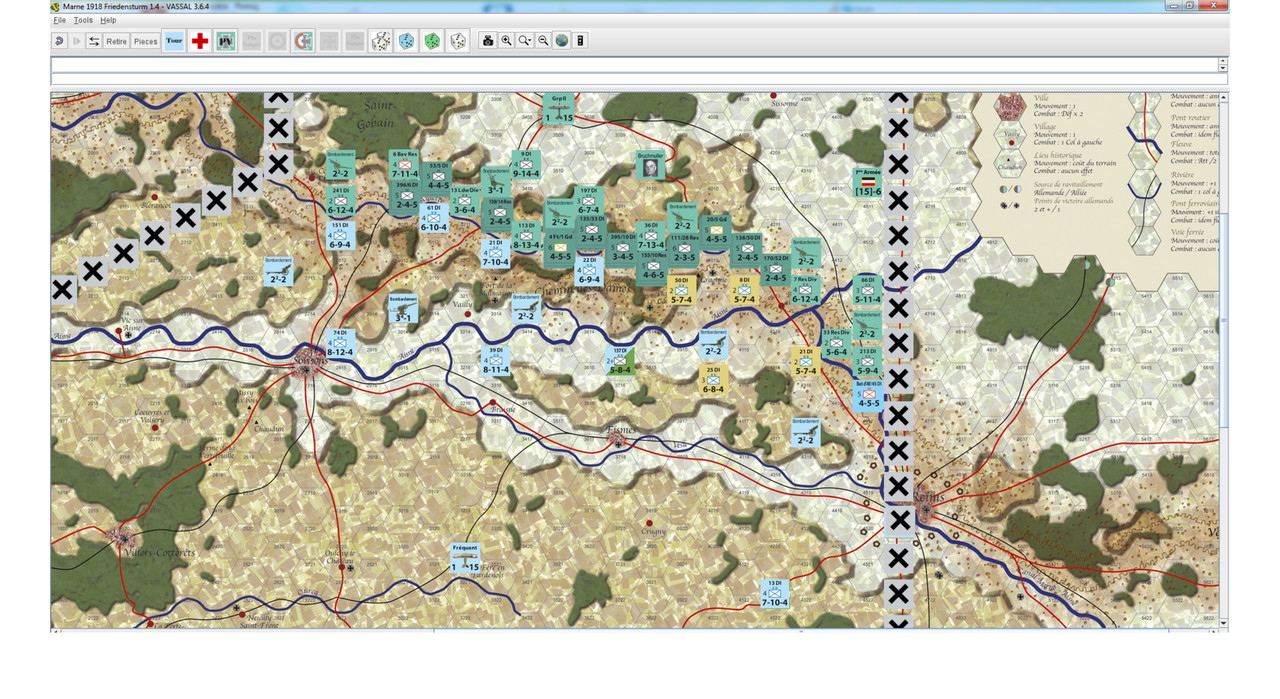The width and height of the screenshot is (1280, 699).
Task: Select the 9 DI counter
Action: click(x=526, y=165)
